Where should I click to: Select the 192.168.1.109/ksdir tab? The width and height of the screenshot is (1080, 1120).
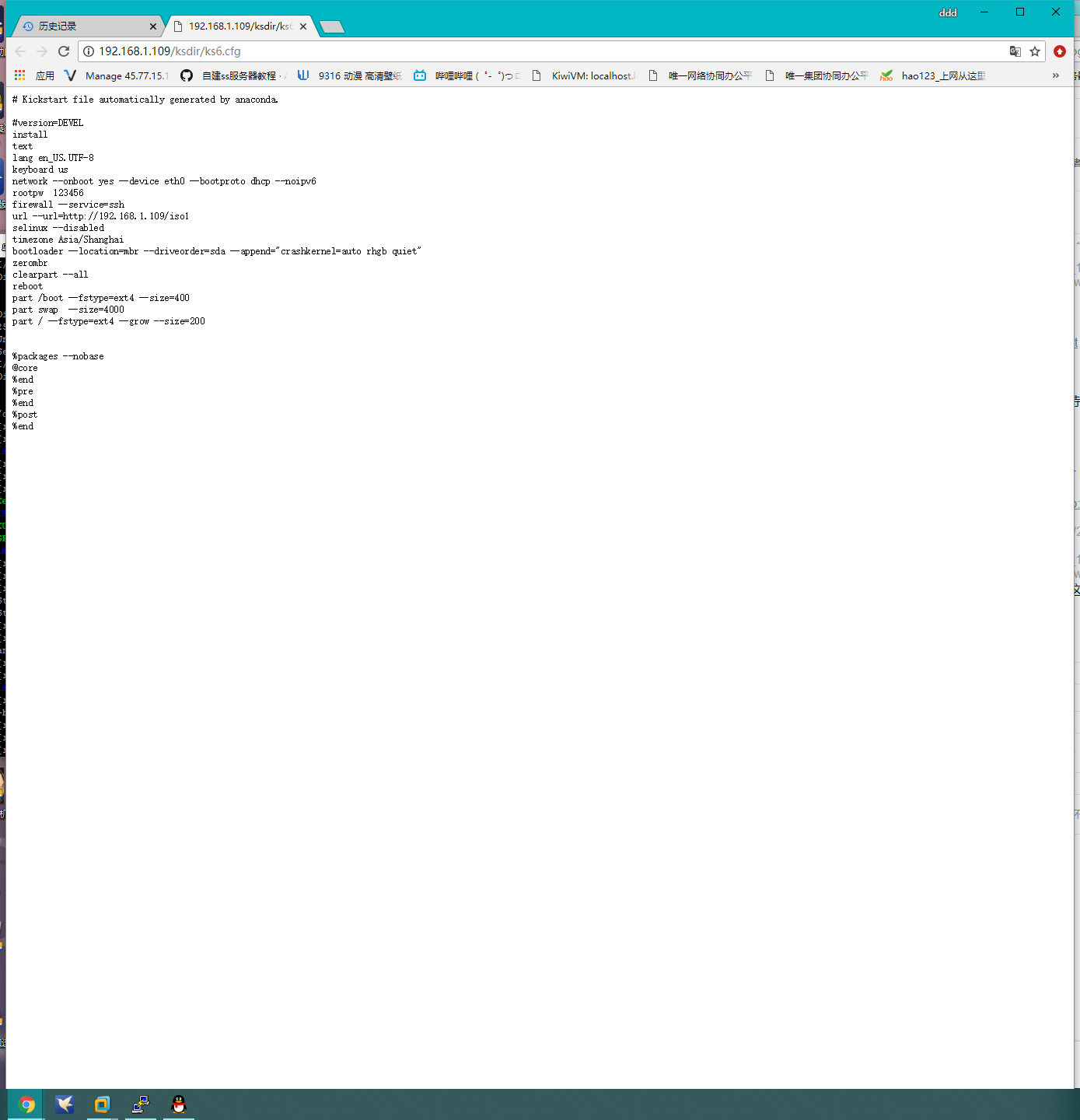tap(239, 26)
